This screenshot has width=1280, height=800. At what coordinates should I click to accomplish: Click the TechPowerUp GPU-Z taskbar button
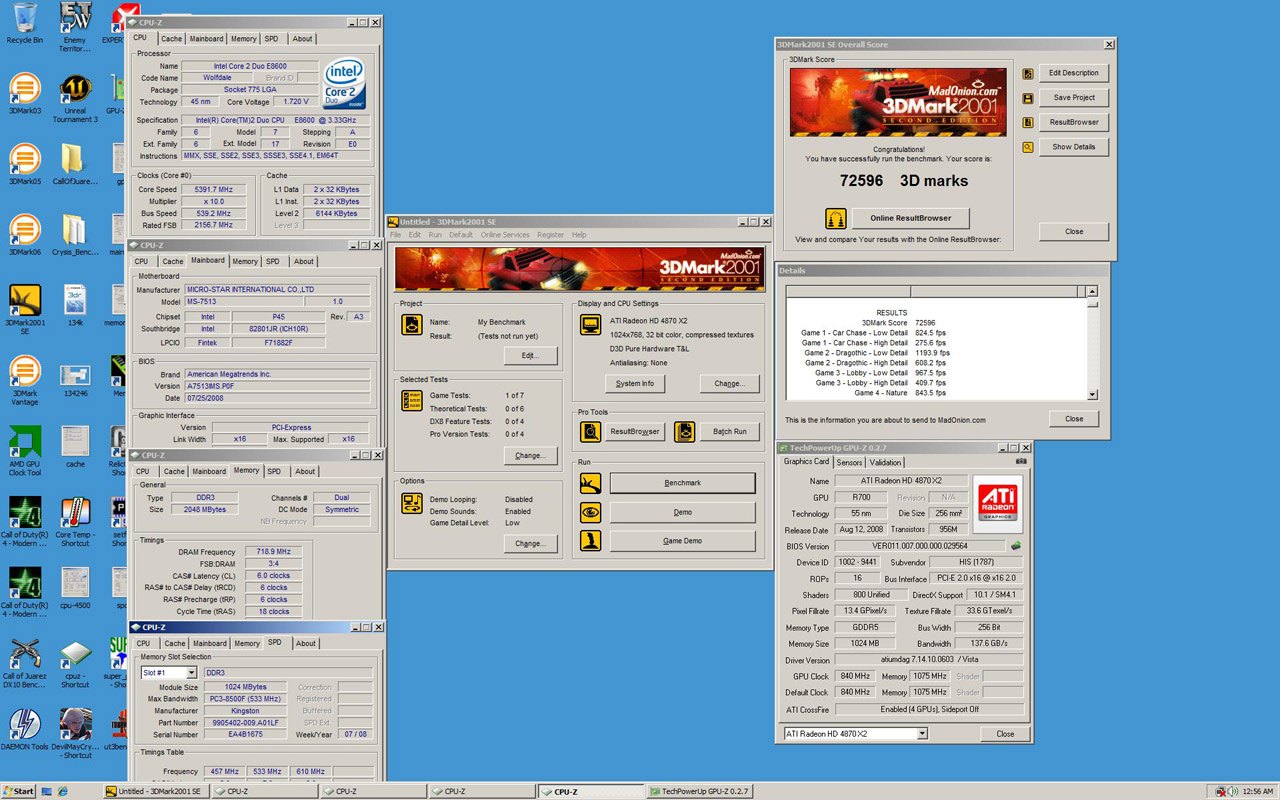pos(701,791)
